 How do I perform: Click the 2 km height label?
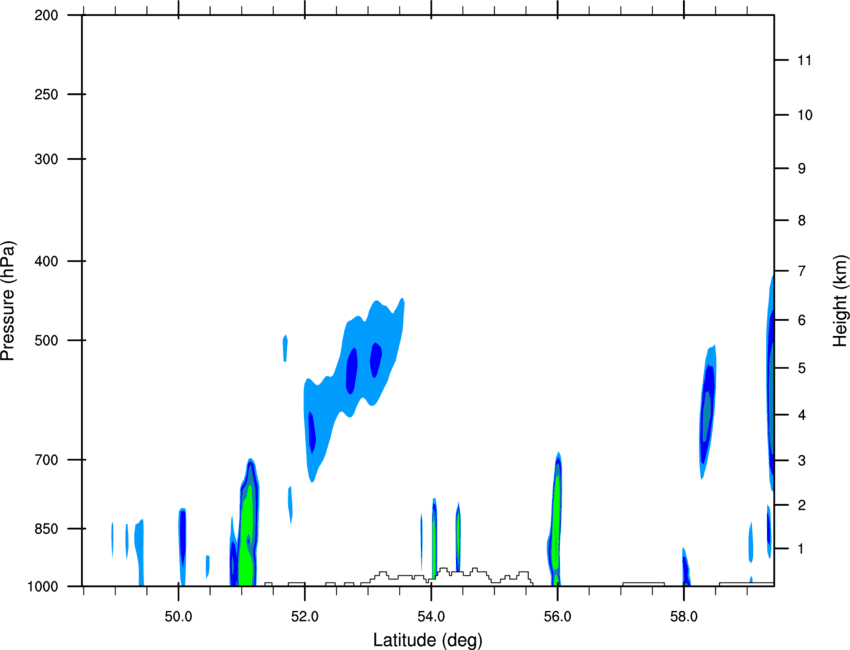coord(802,505)
